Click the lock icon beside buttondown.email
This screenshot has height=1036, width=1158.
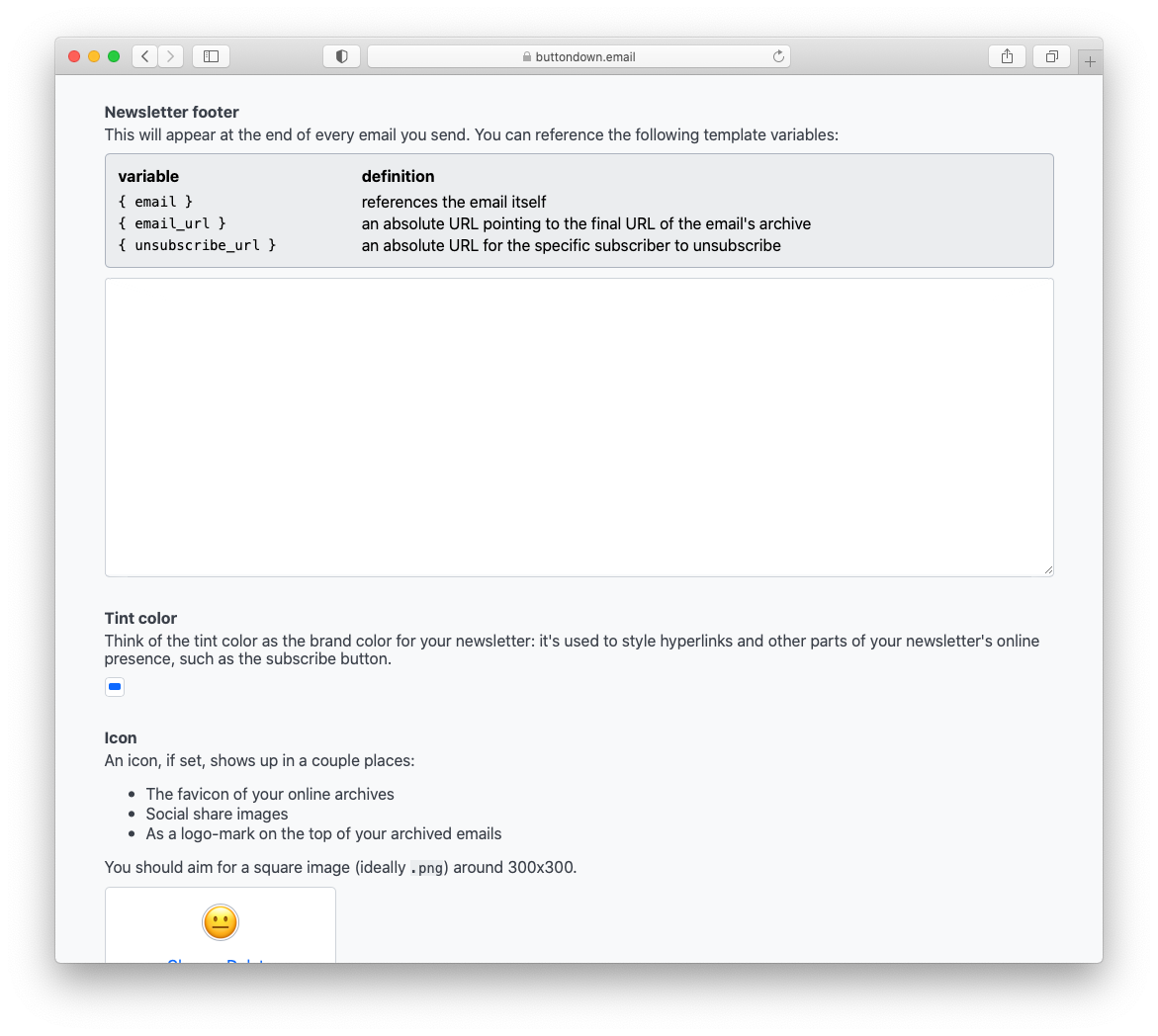coord(527,57)
